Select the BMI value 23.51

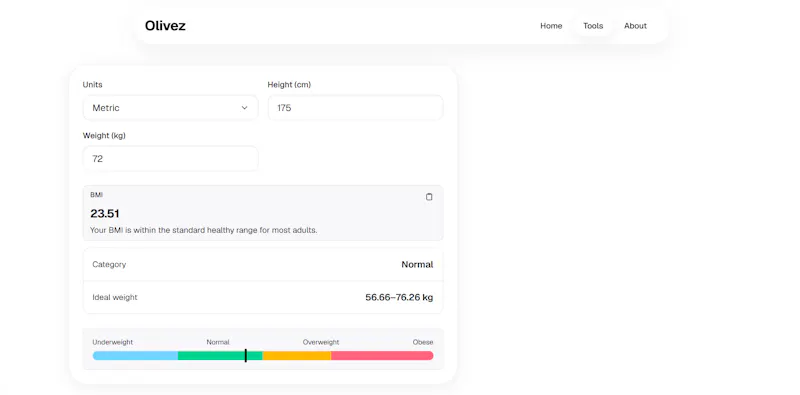tap(105, 213)
